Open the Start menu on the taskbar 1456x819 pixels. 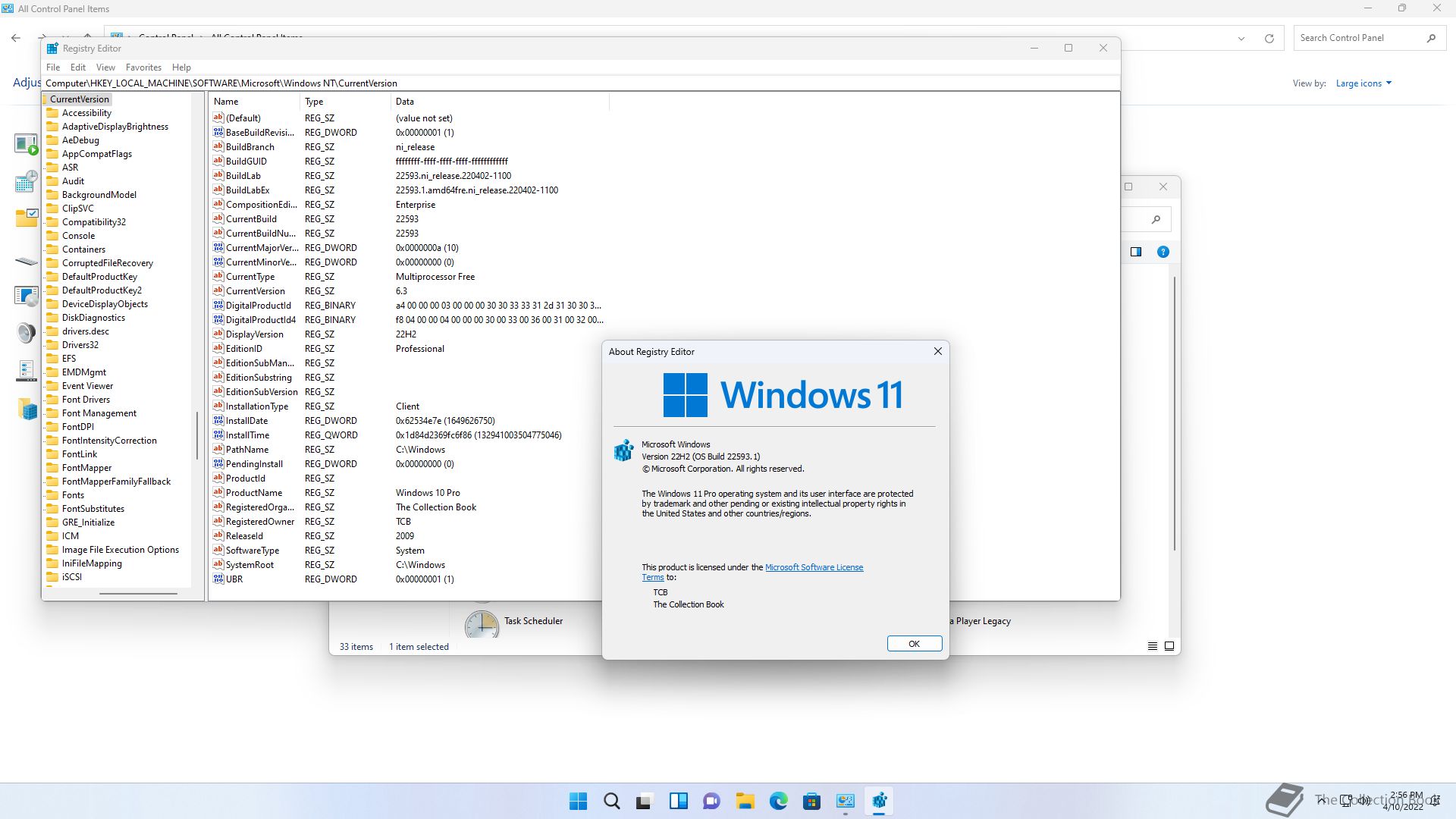click(x=578, y=801)
